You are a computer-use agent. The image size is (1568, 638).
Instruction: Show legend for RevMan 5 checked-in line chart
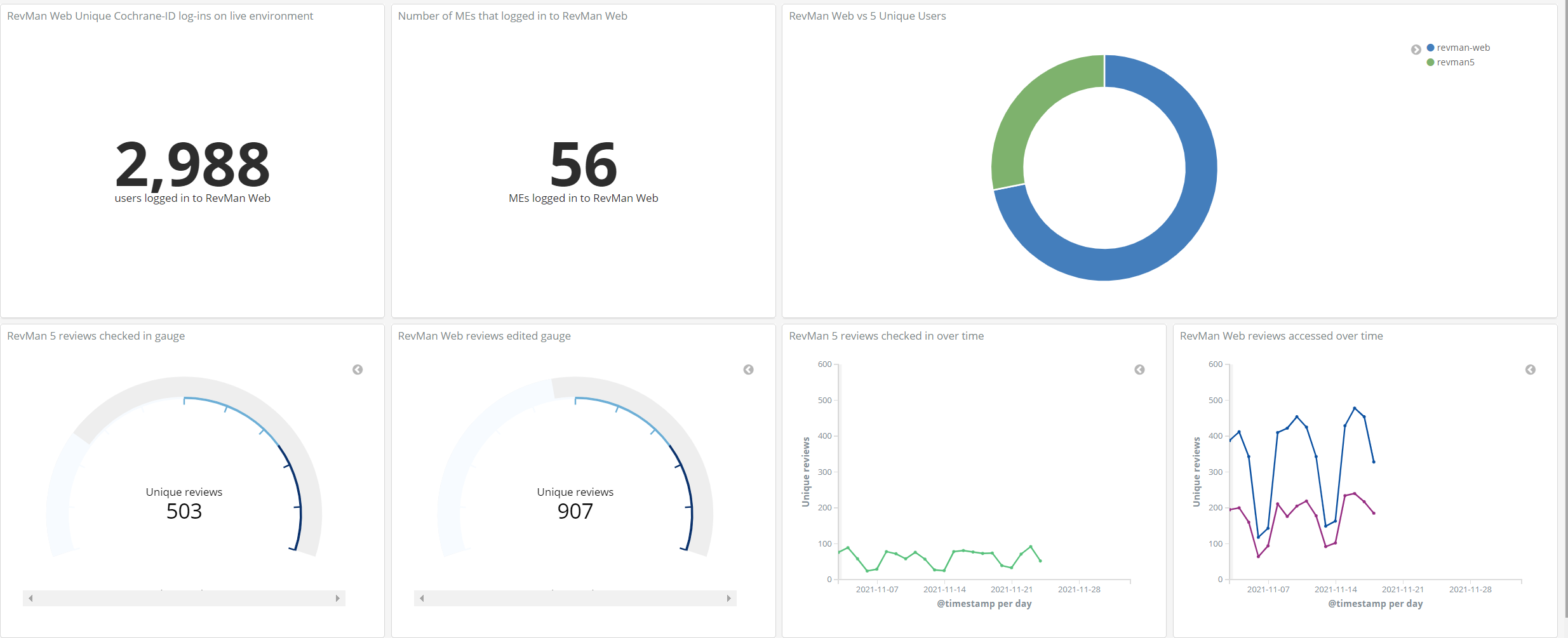(1139, 369)
